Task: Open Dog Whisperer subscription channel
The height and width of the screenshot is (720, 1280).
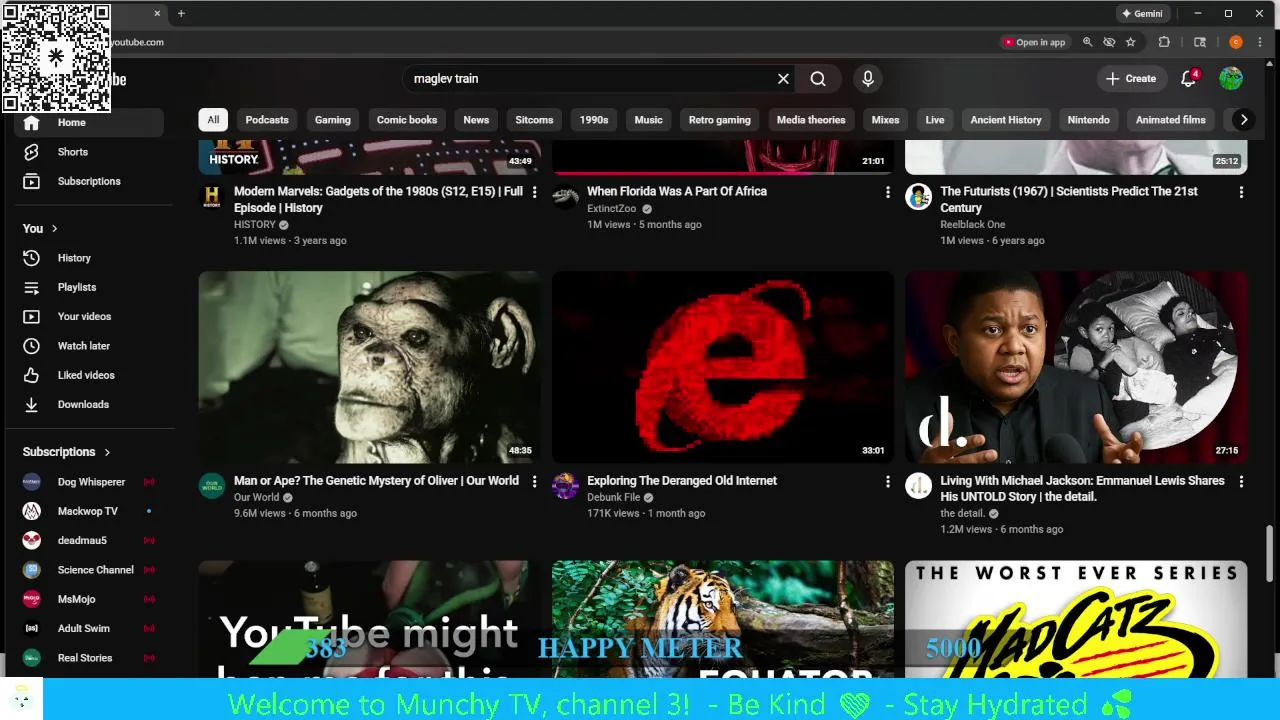Action: point(89,482)
